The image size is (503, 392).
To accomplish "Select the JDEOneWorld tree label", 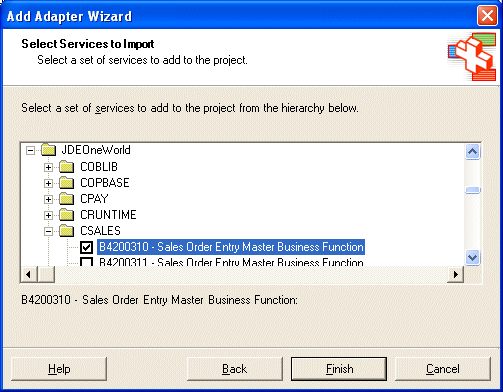I will pos(96,150).
